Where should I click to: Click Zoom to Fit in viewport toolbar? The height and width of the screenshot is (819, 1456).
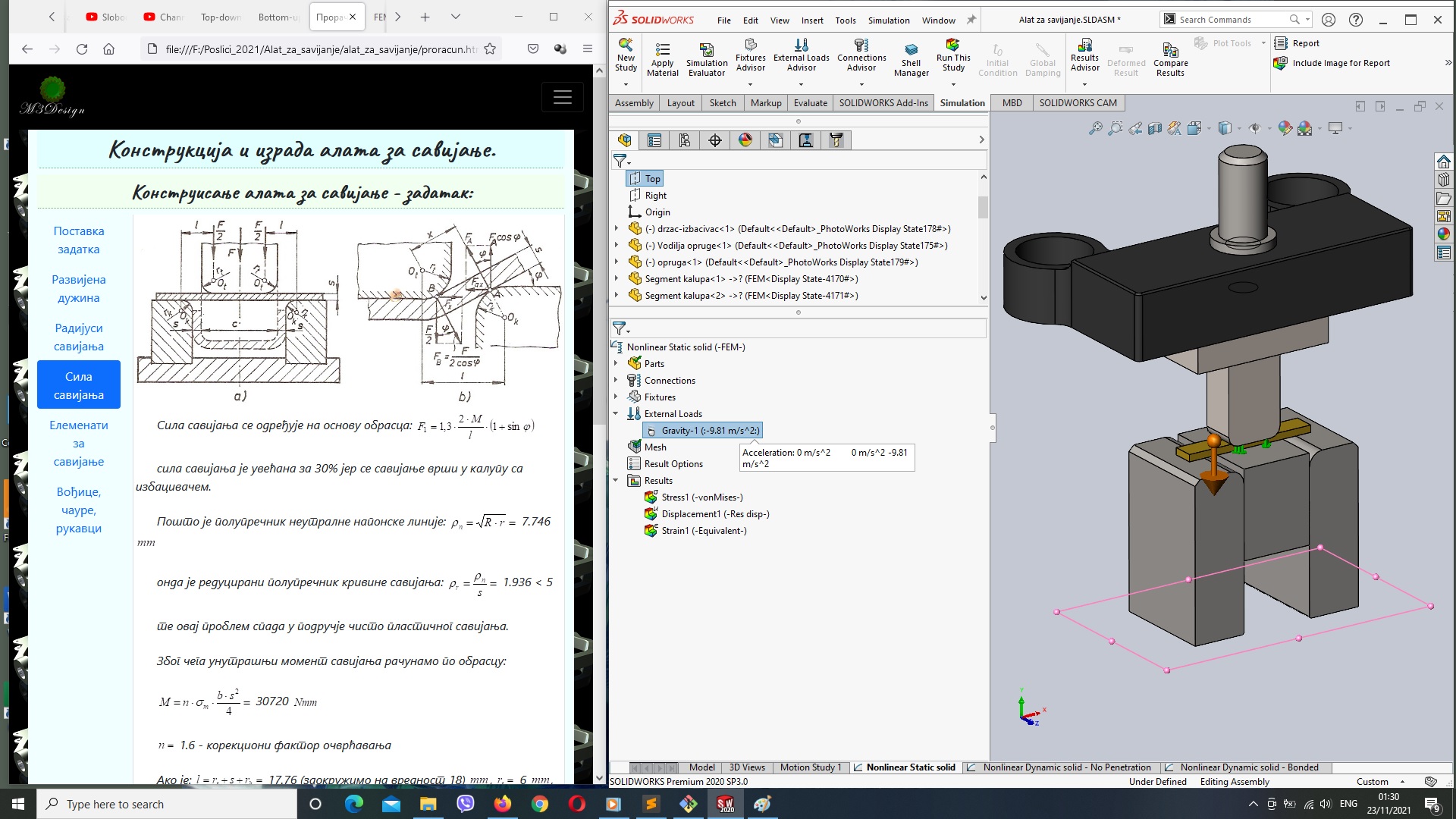1095,129
